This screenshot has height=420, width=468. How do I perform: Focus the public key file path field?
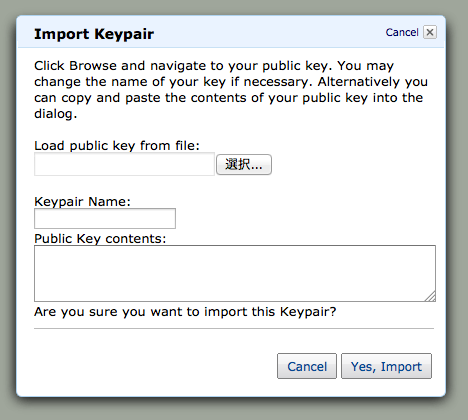(x=124, y=164)
